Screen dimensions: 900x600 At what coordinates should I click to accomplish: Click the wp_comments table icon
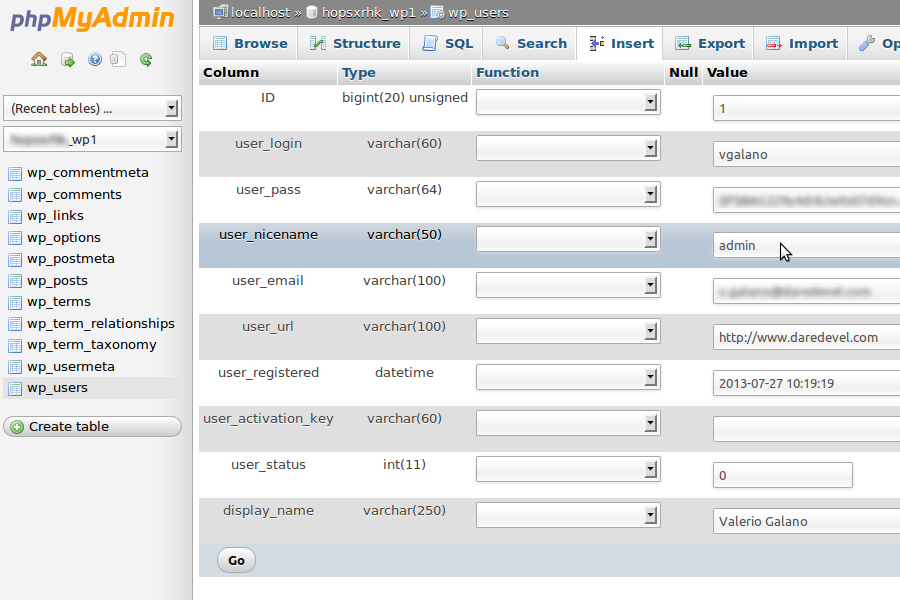point(15,195)
